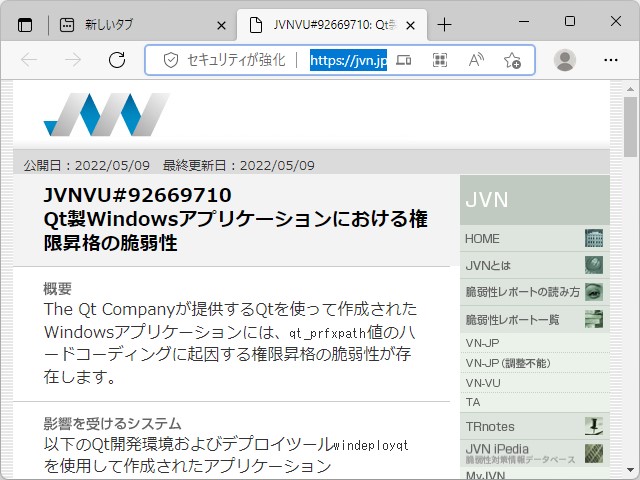The image size is (640, 480).
Task: Click the JVNとは globe icon
Action: [x=593, y=265]
